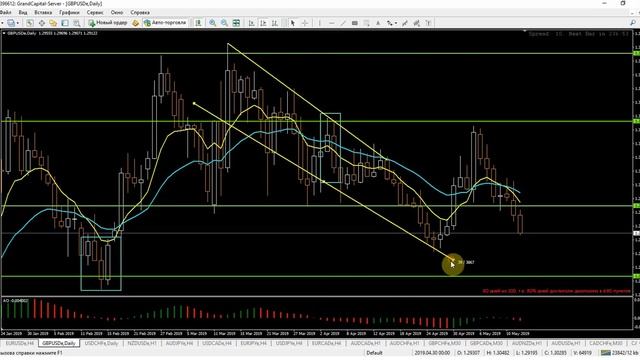Open the GBPCADe,M30 chart tab
This screenshot has height=360, width=640.
(486, 343)
